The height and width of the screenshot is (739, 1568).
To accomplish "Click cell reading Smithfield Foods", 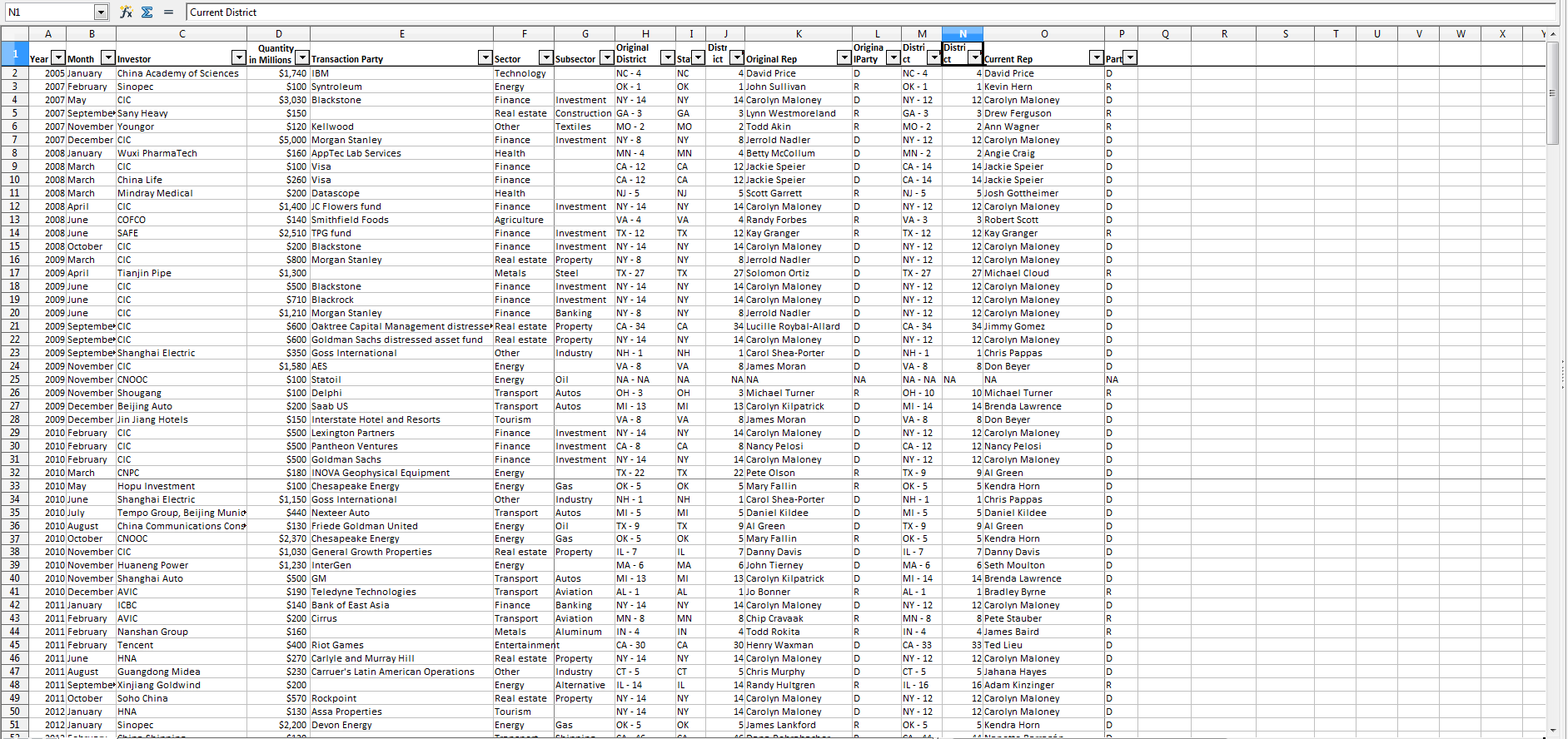I will tap(401, 220).
